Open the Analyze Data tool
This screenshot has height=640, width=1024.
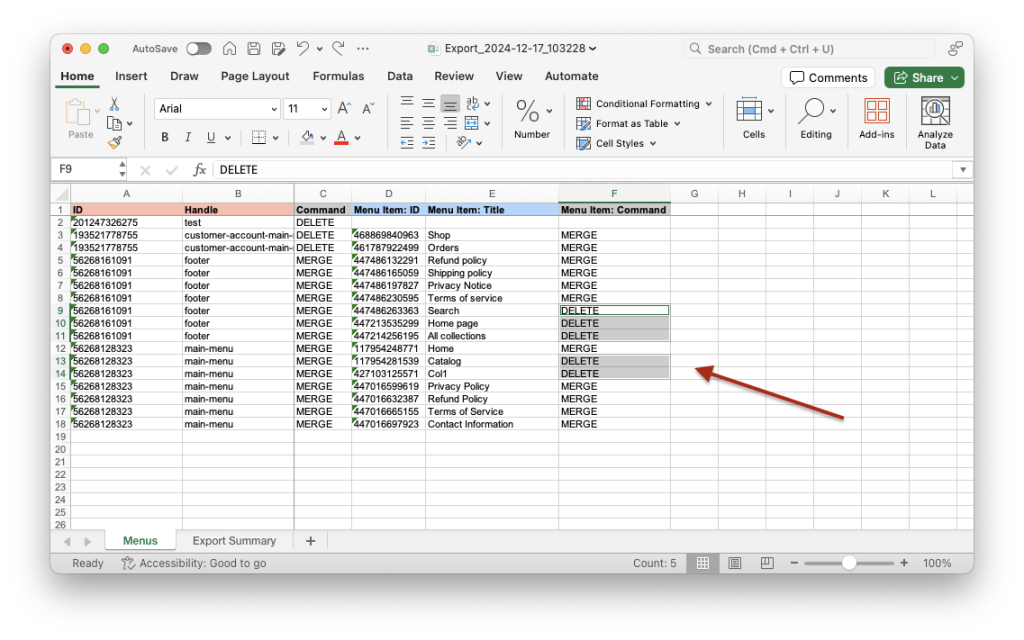point(935,118)
